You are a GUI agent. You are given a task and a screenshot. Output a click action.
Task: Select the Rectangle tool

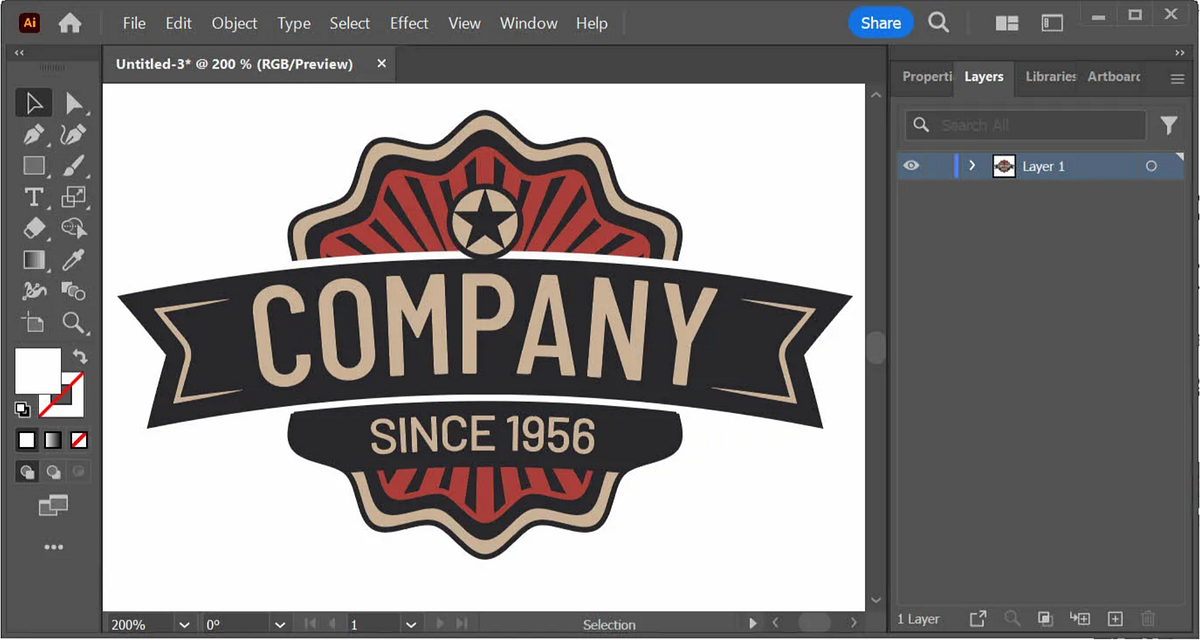[x=34, y=166]
